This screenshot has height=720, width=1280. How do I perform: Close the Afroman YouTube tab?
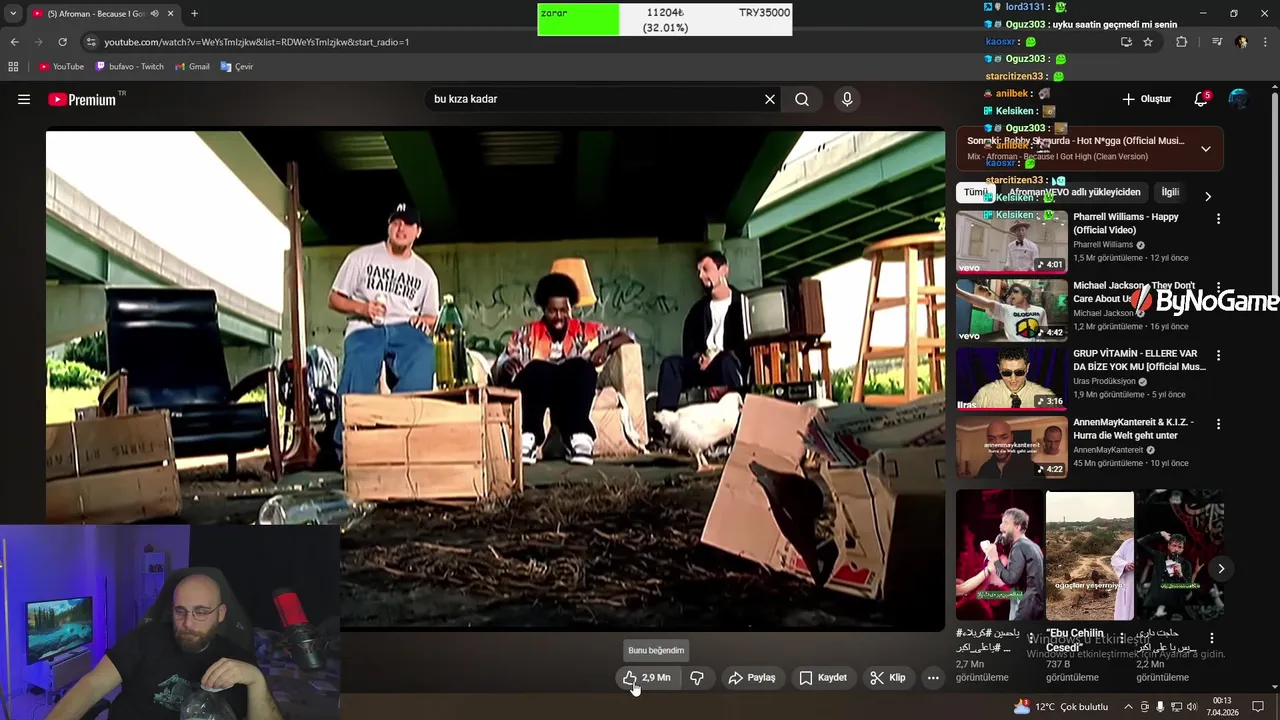point(170,14)
